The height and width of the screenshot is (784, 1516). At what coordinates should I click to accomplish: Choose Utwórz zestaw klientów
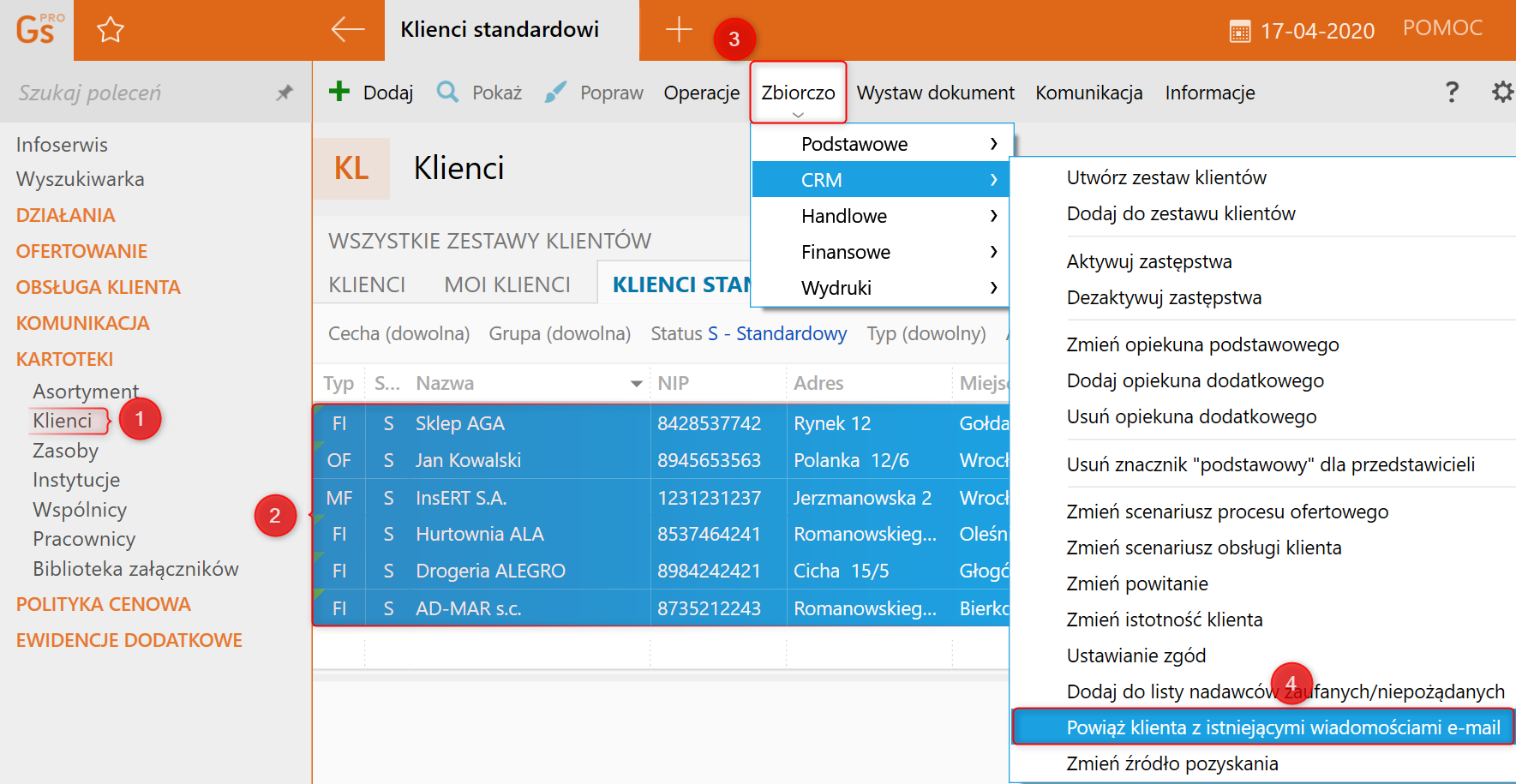tap(1166, 177)
